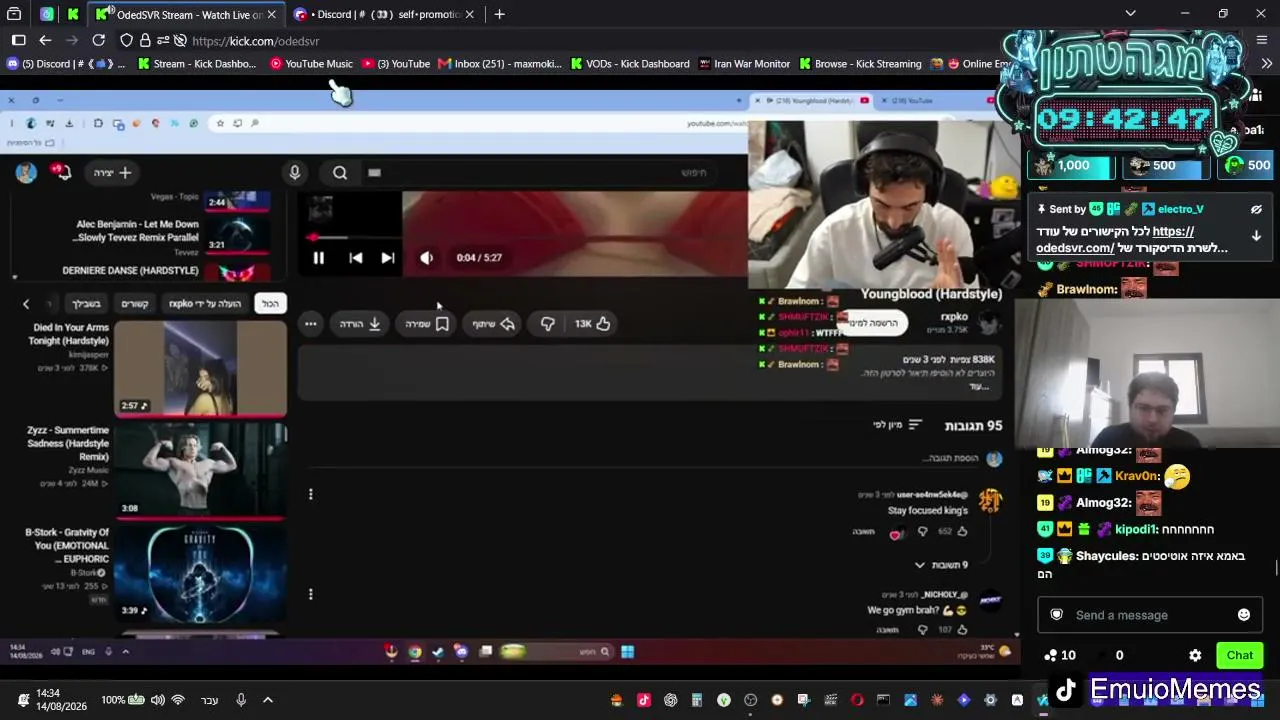Image resolution: width=1280 pixels, height=720 pixels.
Task: Open the YouTube create button with plus
Action: click(x=112, y=173)
